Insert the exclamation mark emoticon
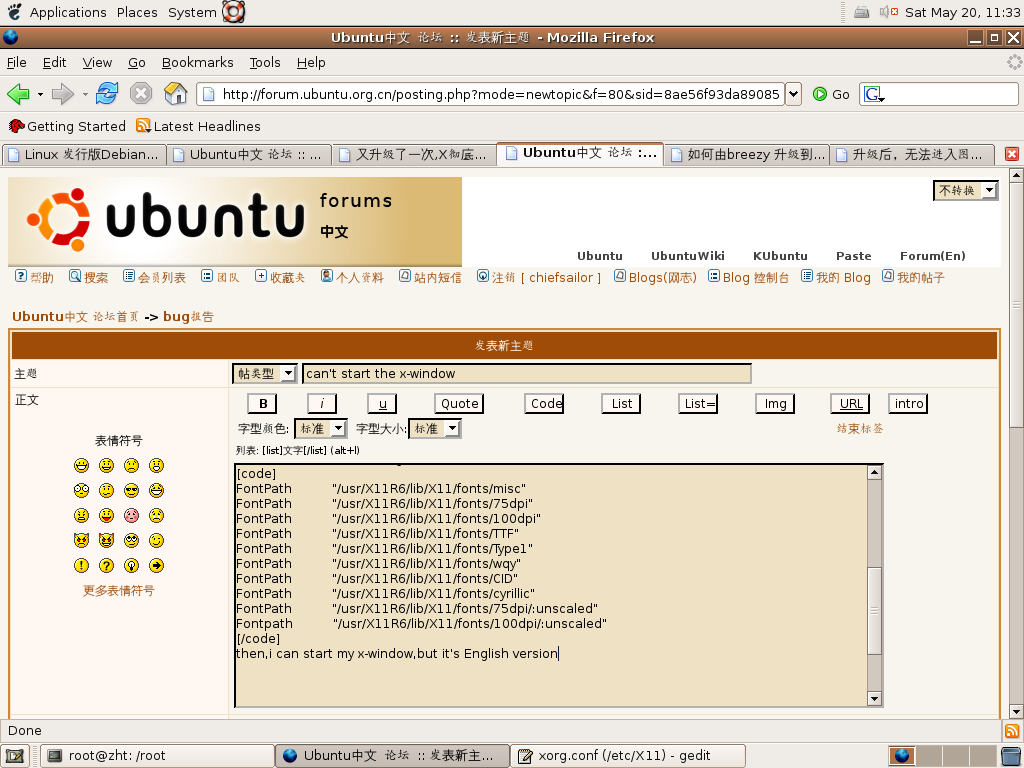The height and width of the screenshot is (768, 1024). tap(82, 566)
